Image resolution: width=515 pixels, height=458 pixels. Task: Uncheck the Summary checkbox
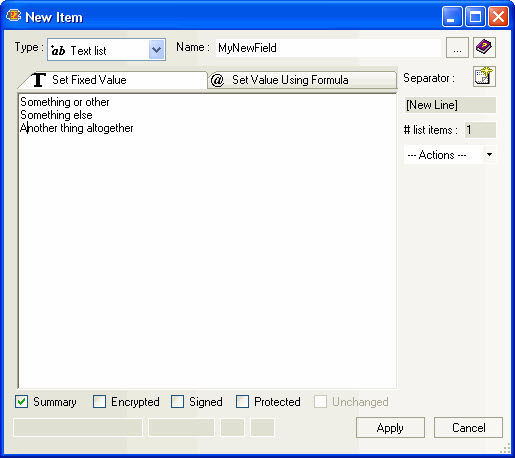[21, 401]
